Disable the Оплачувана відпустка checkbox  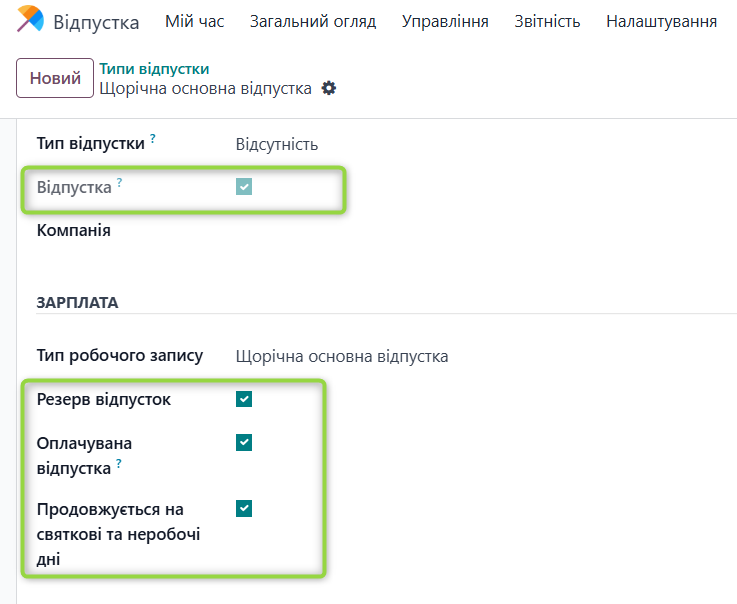244,442
